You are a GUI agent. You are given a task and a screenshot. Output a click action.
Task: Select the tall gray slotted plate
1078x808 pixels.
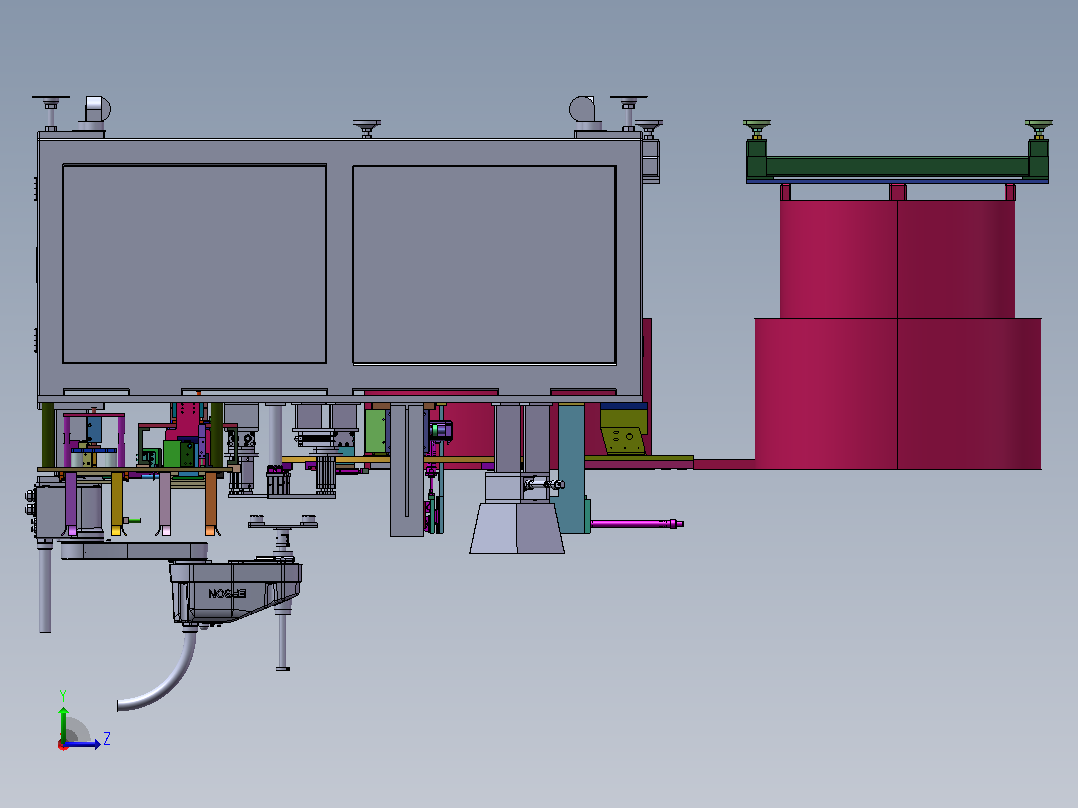click(407, 470)
